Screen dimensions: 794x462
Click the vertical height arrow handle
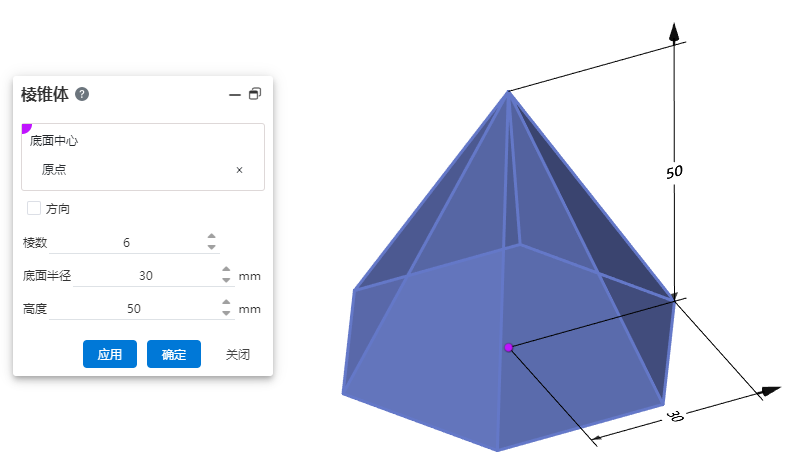point(675,31)
